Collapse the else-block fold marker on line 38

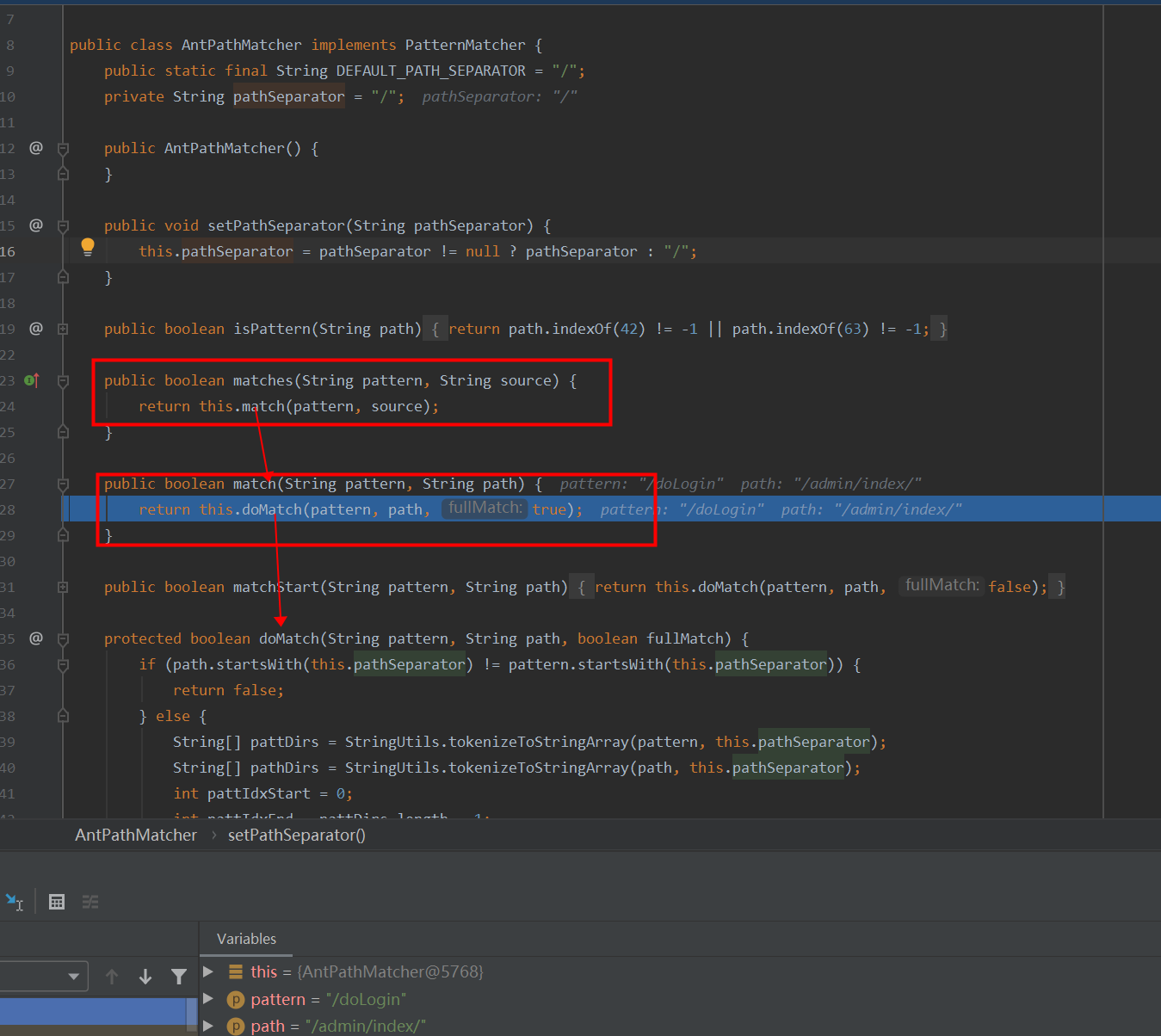[63, 715]
